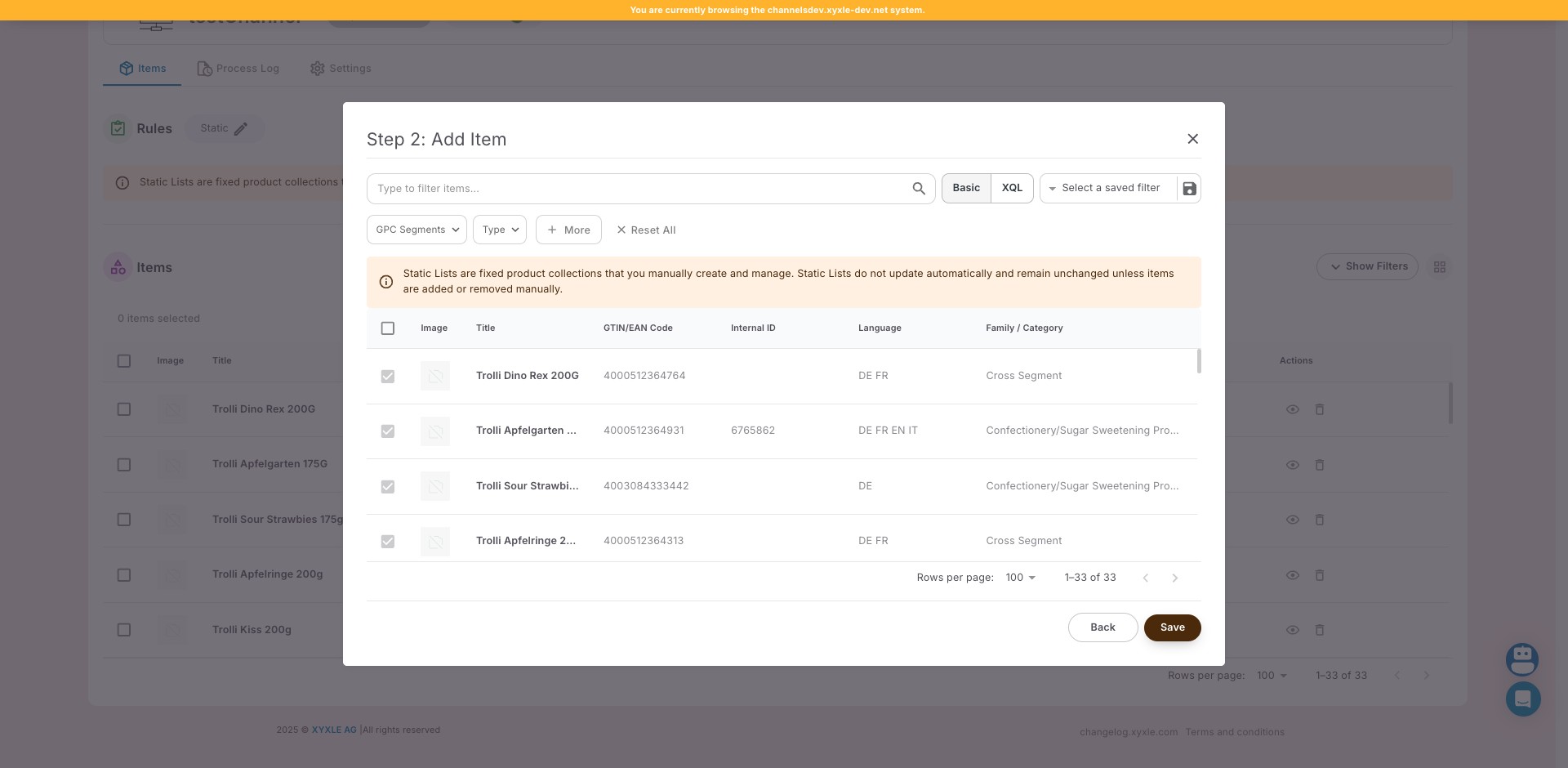Open the Select a saved filter dropdown
Screen dimensions: 1568x768
pos(1107,189)
